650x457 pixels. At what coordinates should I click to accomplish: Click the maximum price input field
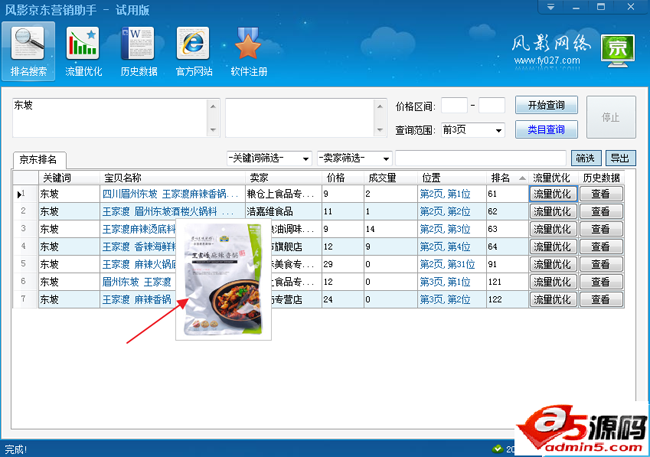492,105
